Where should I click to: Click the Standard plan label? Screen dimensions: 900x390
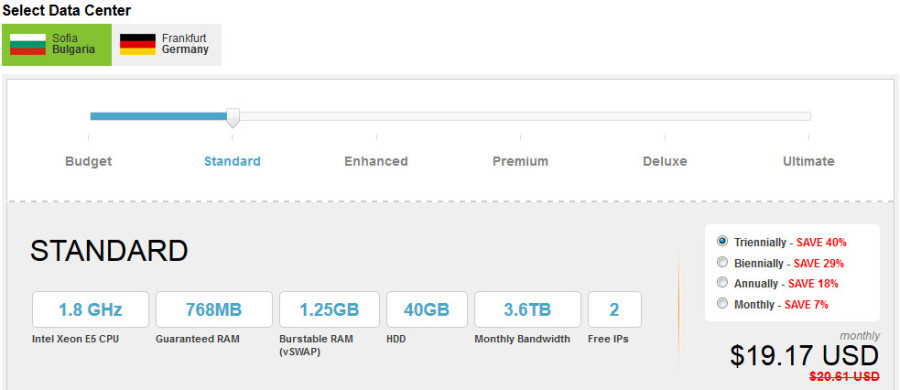(232, 161)
